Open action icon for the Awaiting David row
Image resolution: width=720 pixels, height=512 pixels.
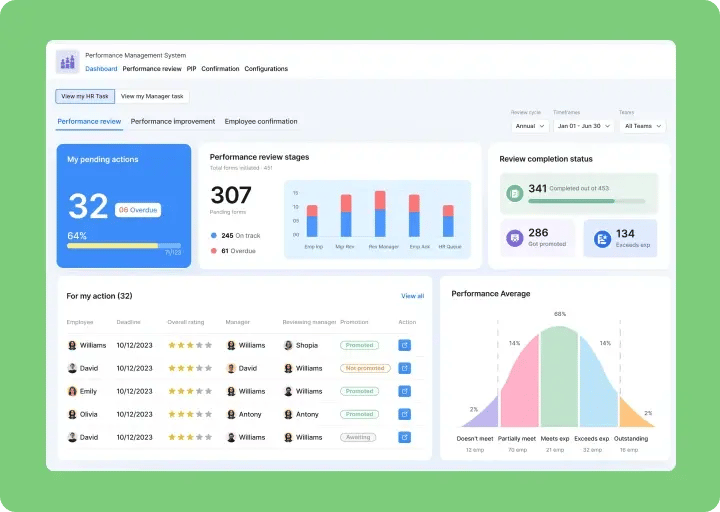click(x=405, y=437)
